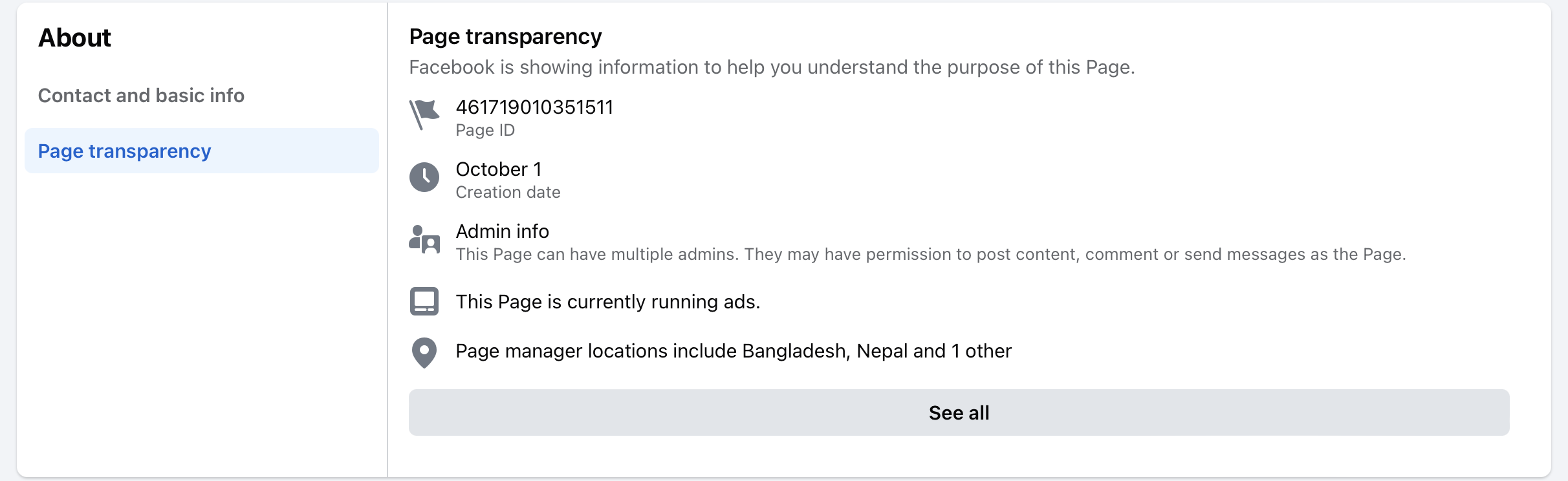
Task: Click 'This Page is currently running ads'
Action: (x=607, y=302)
